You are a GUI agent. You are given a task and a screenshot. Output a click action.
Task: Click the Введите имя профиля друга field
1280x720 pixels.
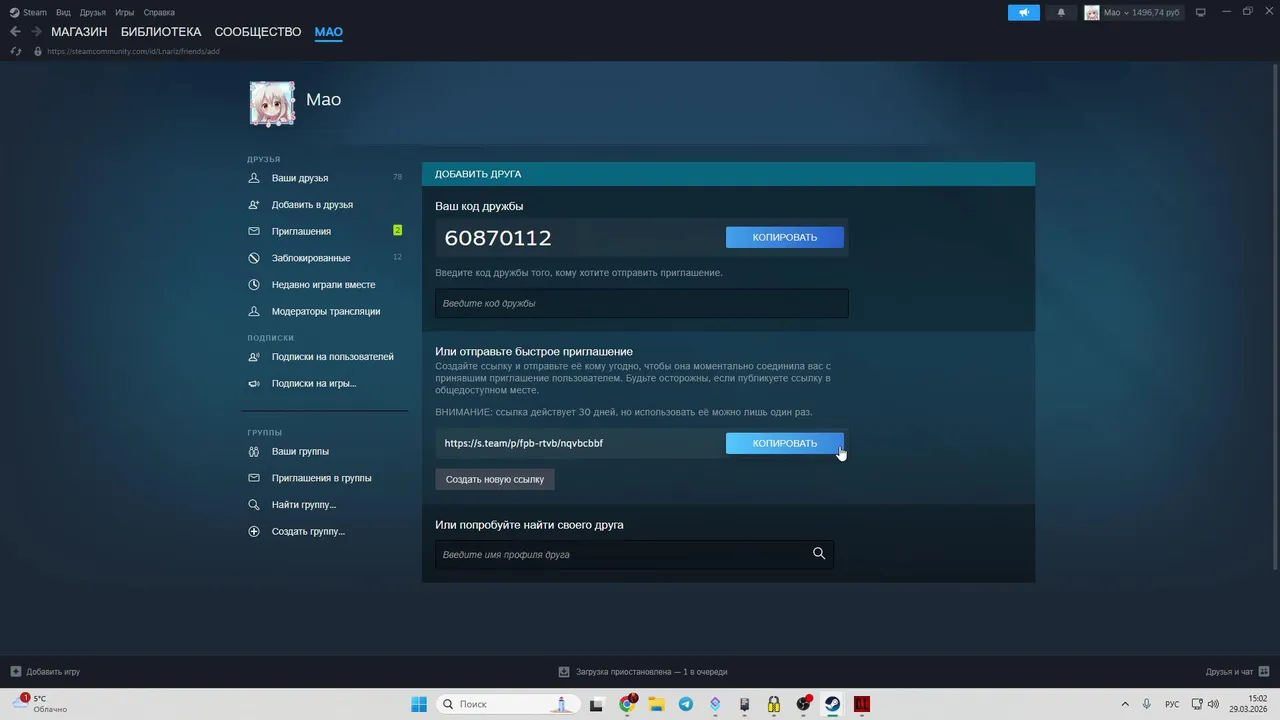coord(634,554)
